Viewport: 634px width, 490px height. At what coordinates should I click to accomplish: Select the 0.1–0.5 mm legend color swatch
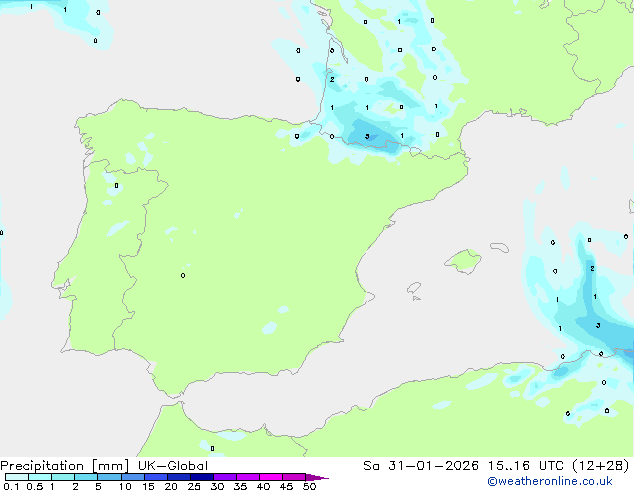point(17,477)
